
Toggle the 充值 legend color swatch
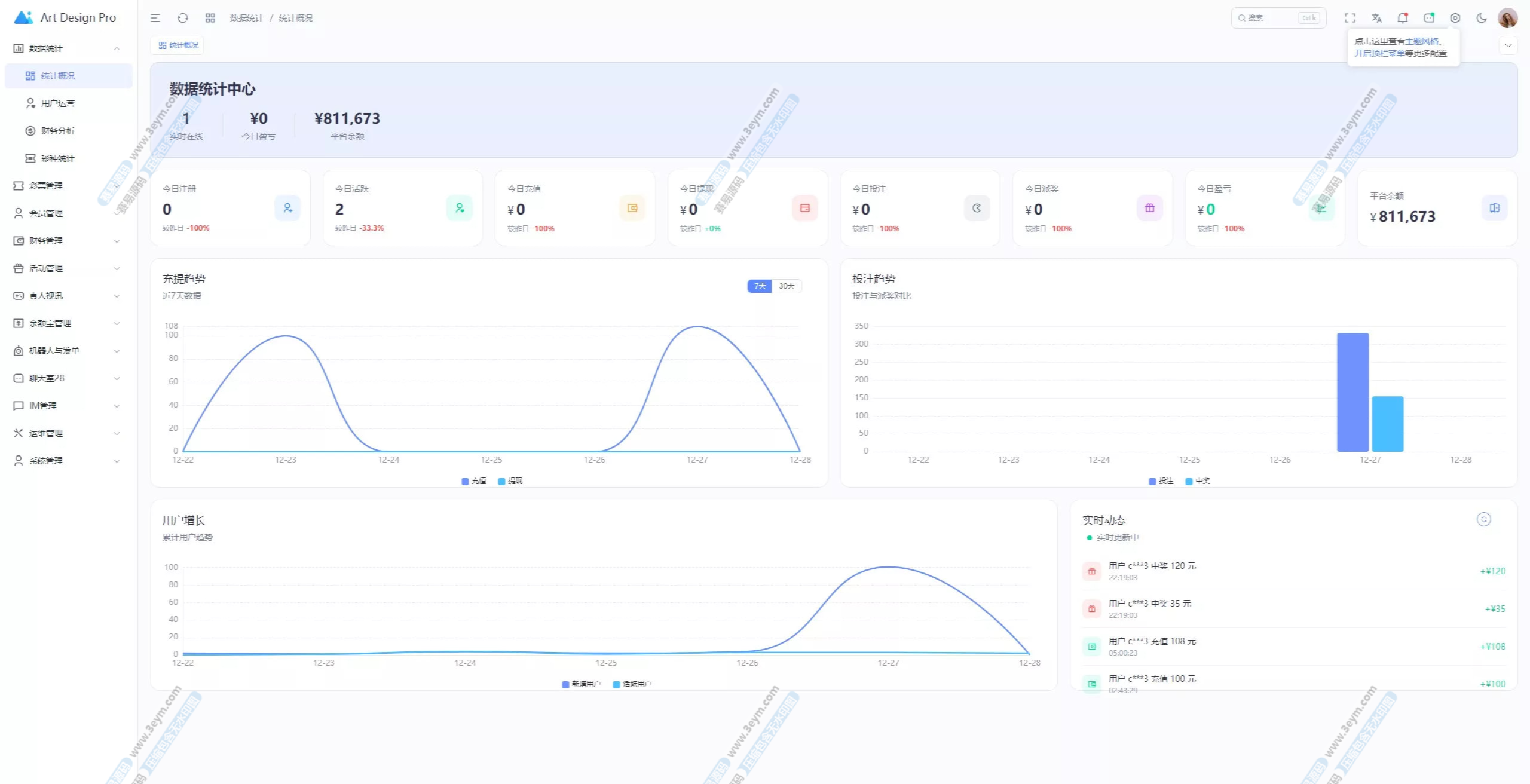pyautogui.click(x=465, y=481)
